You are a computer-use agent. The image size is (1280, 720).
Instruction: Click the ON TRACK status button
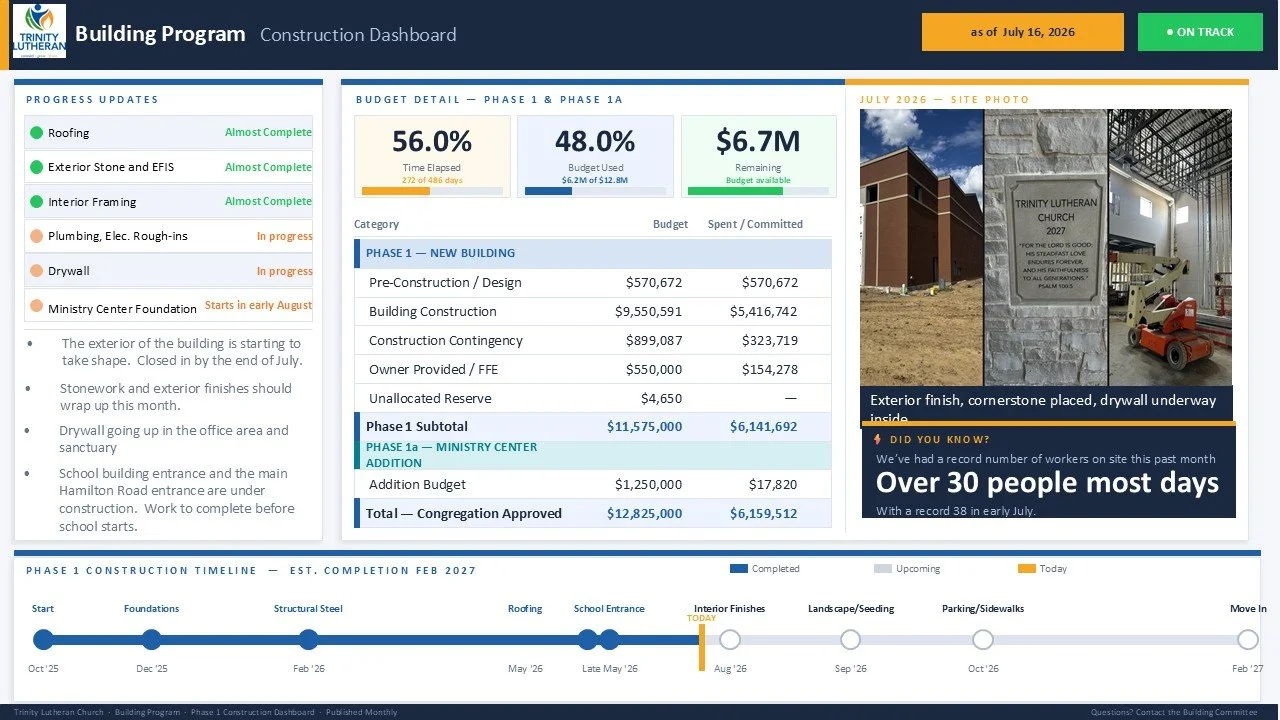pos(1200,32)
